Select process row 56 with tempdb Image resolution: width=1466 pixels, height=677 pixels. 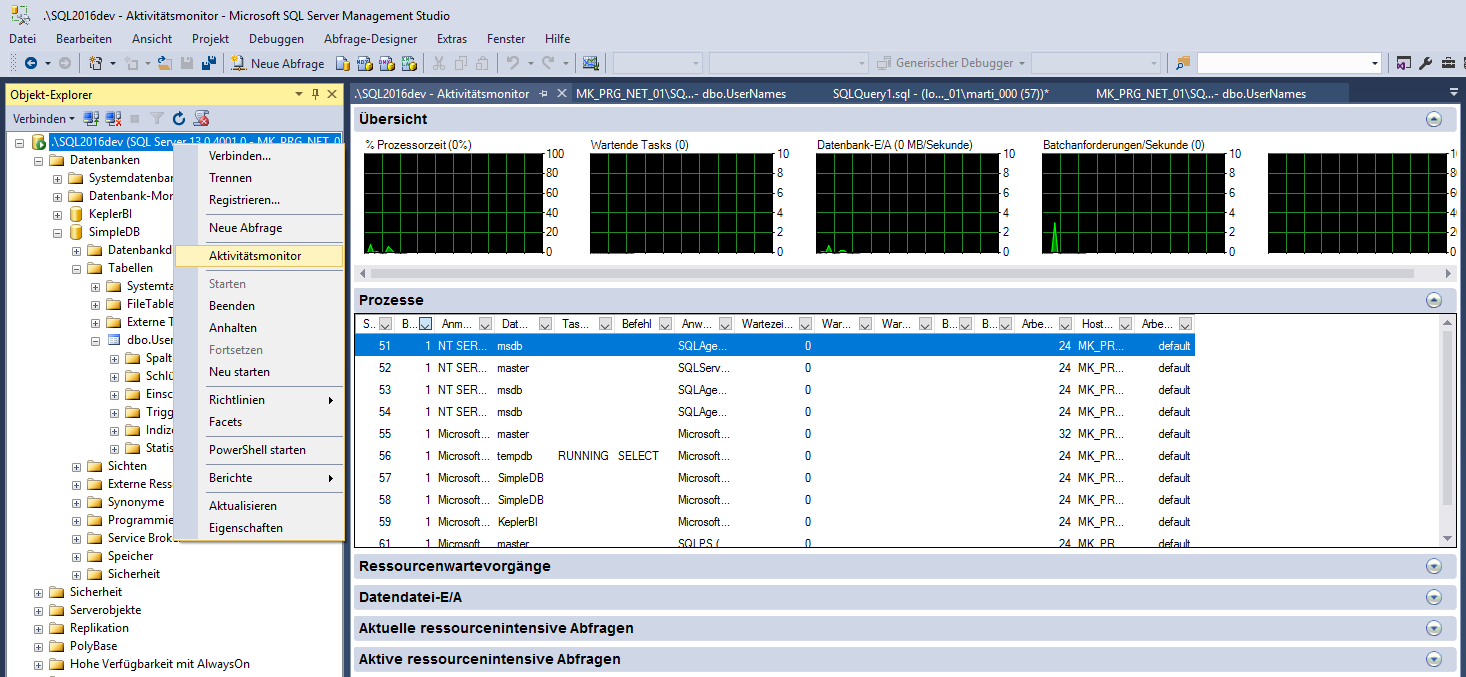coord(775,456)
